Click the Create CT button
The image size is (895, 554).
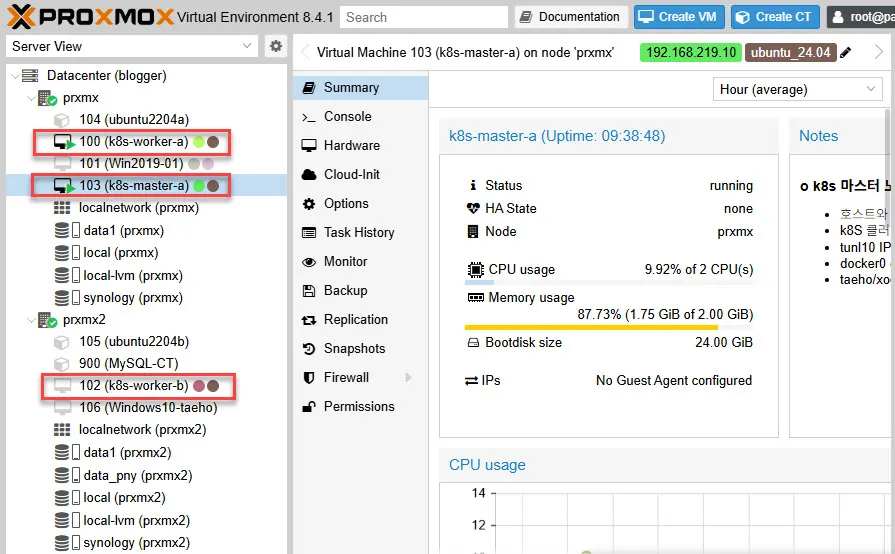775,17
